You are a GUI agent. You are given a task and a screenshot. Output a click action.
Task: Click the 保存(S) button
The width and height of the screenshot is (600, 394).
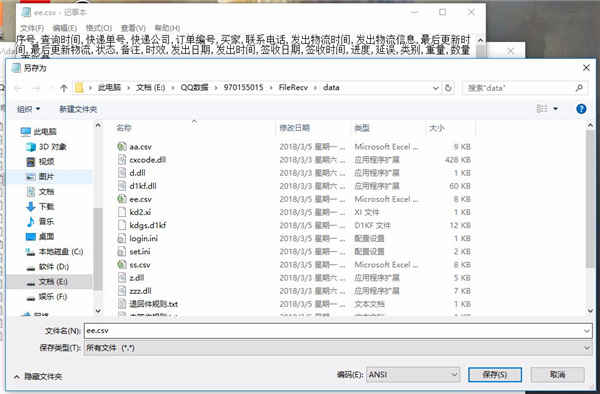click(495, 374)
